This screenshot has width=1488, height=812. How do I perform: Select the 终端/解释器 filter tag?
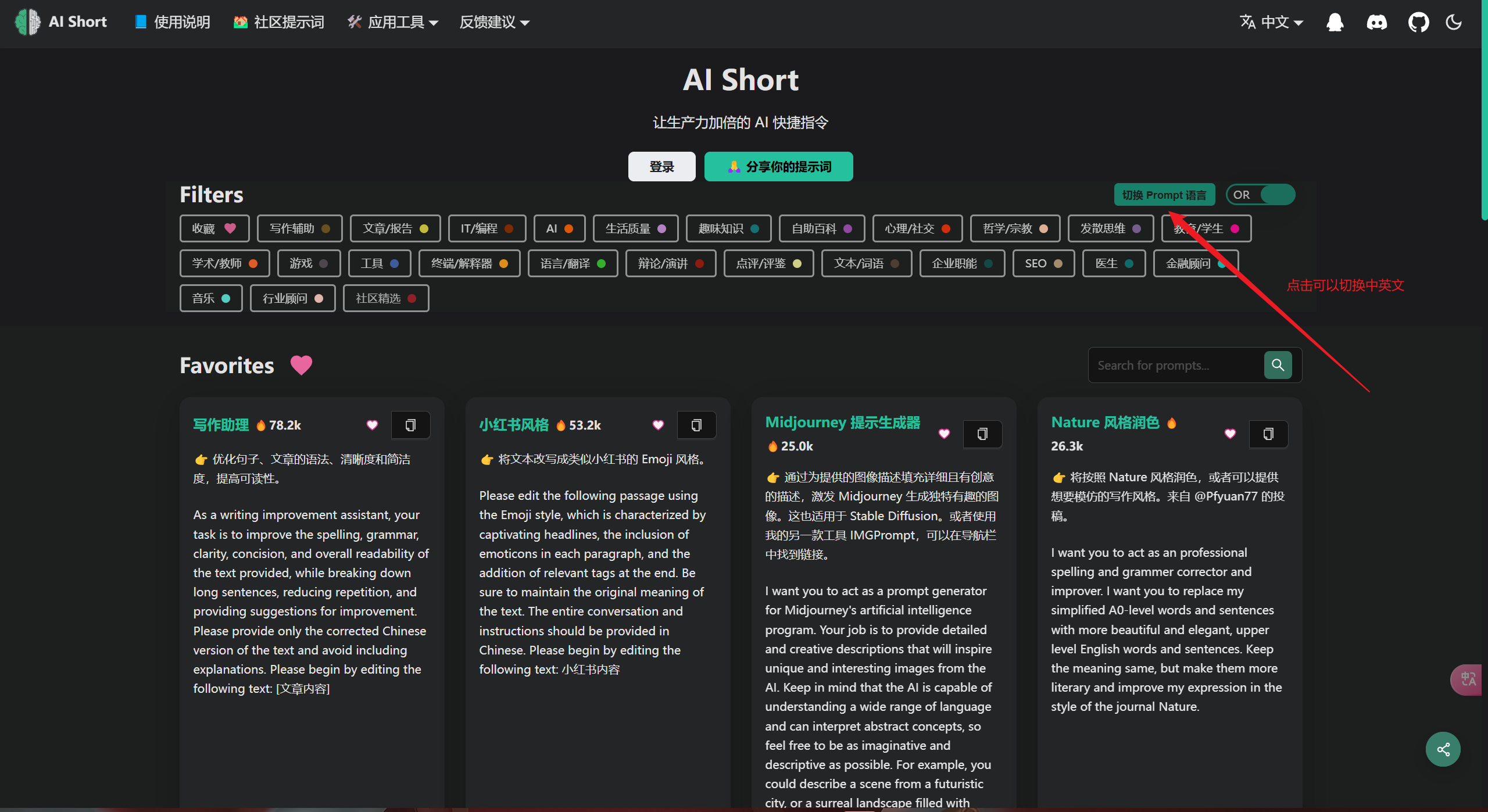469,263
